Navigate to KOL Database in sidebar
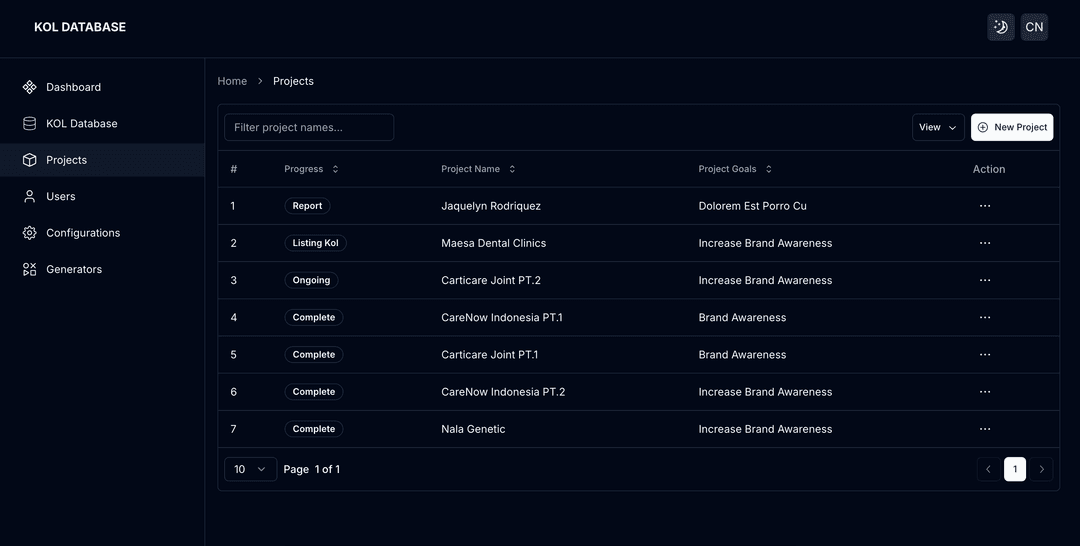1080x546 pixels. (x=81, y=124)
